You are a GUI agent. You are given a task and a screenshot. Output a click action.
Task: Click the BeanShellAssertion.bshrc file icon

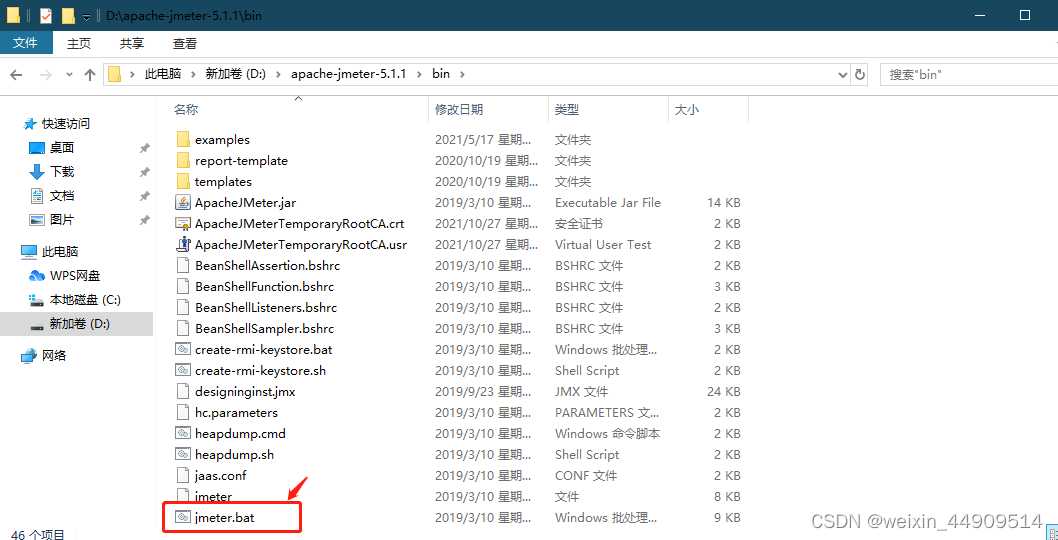pos(183,265)
